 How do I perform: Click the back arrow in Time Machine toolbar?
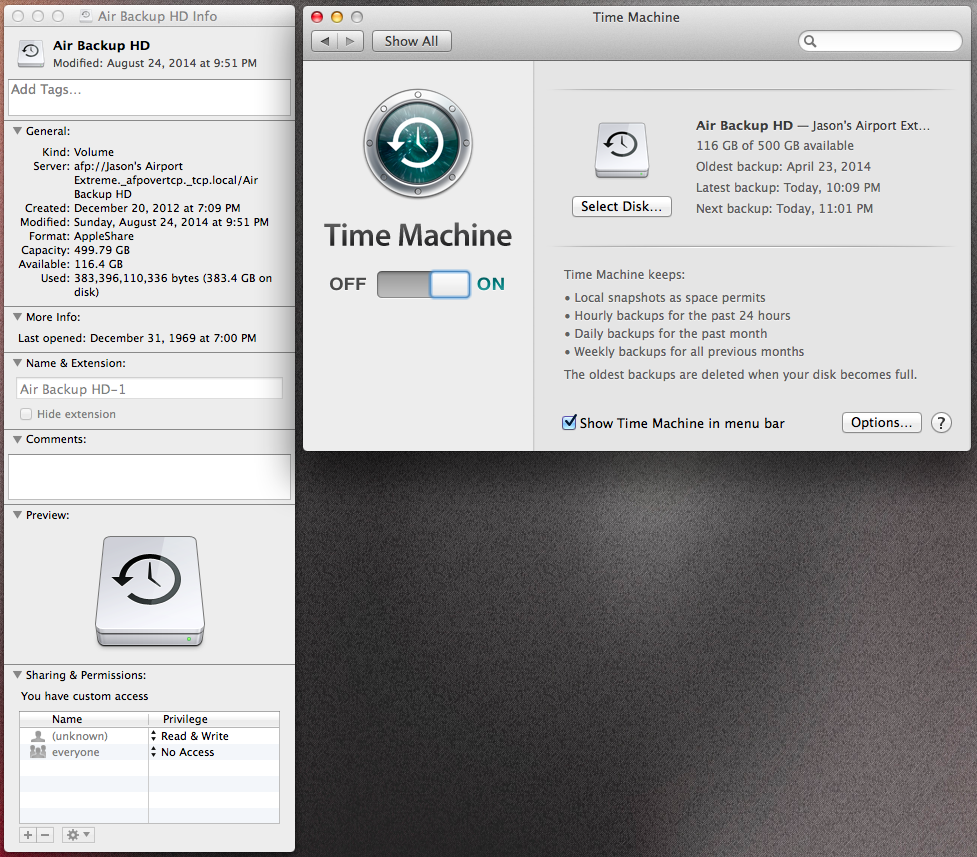point(325,41)
